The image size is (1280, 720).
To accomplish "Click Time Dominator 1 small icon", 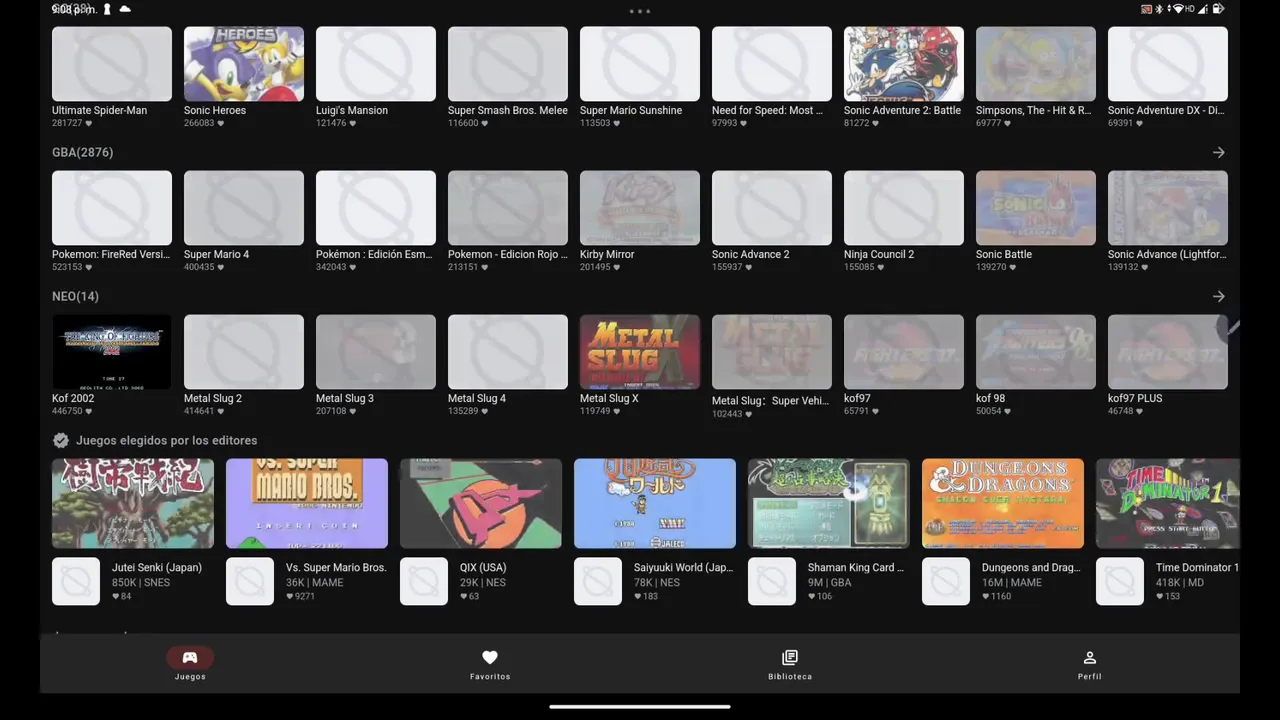I will [x=1120, y=581].
